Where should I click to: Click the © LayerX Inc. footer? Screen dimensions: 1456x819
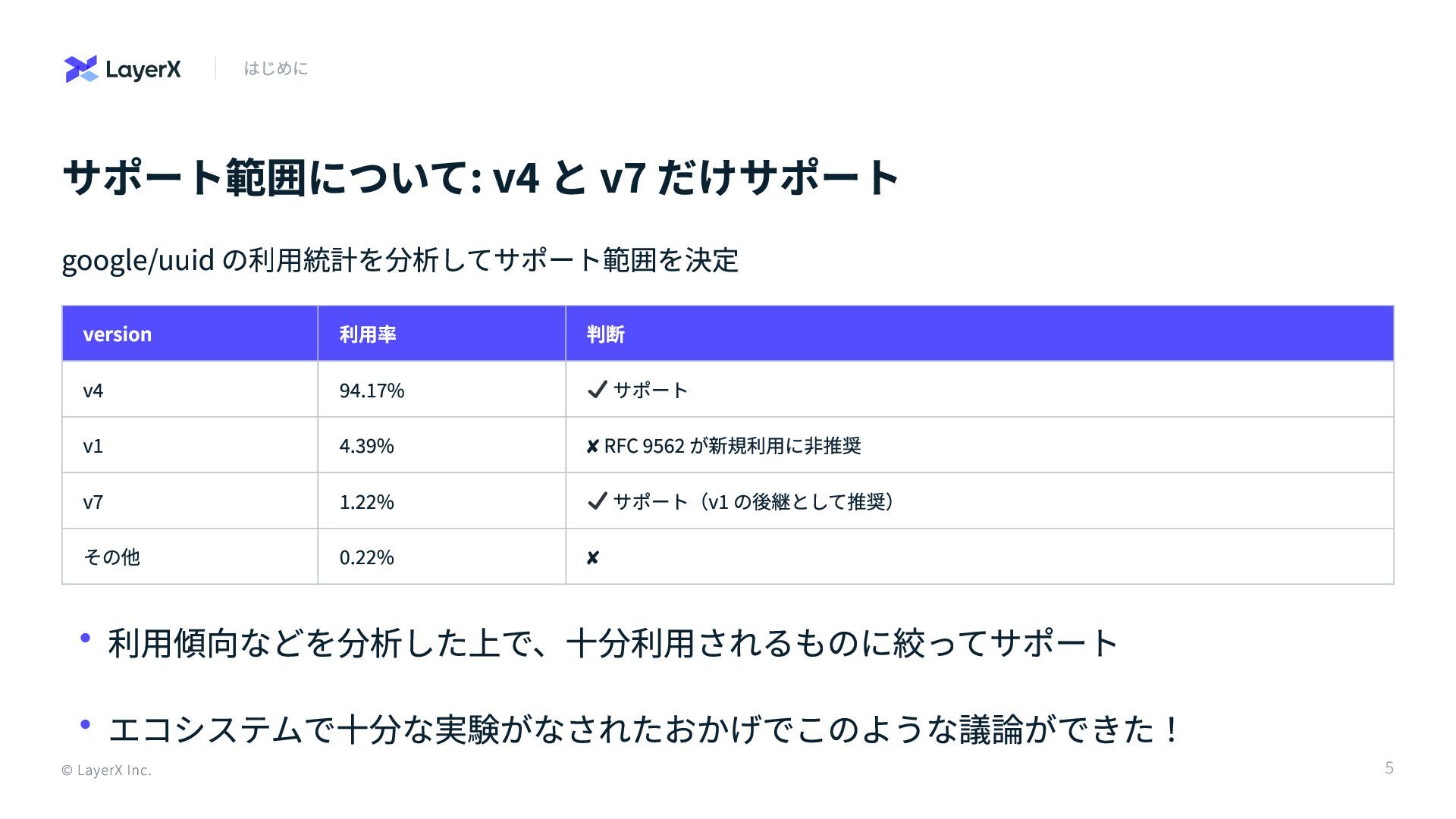[106, 770]
